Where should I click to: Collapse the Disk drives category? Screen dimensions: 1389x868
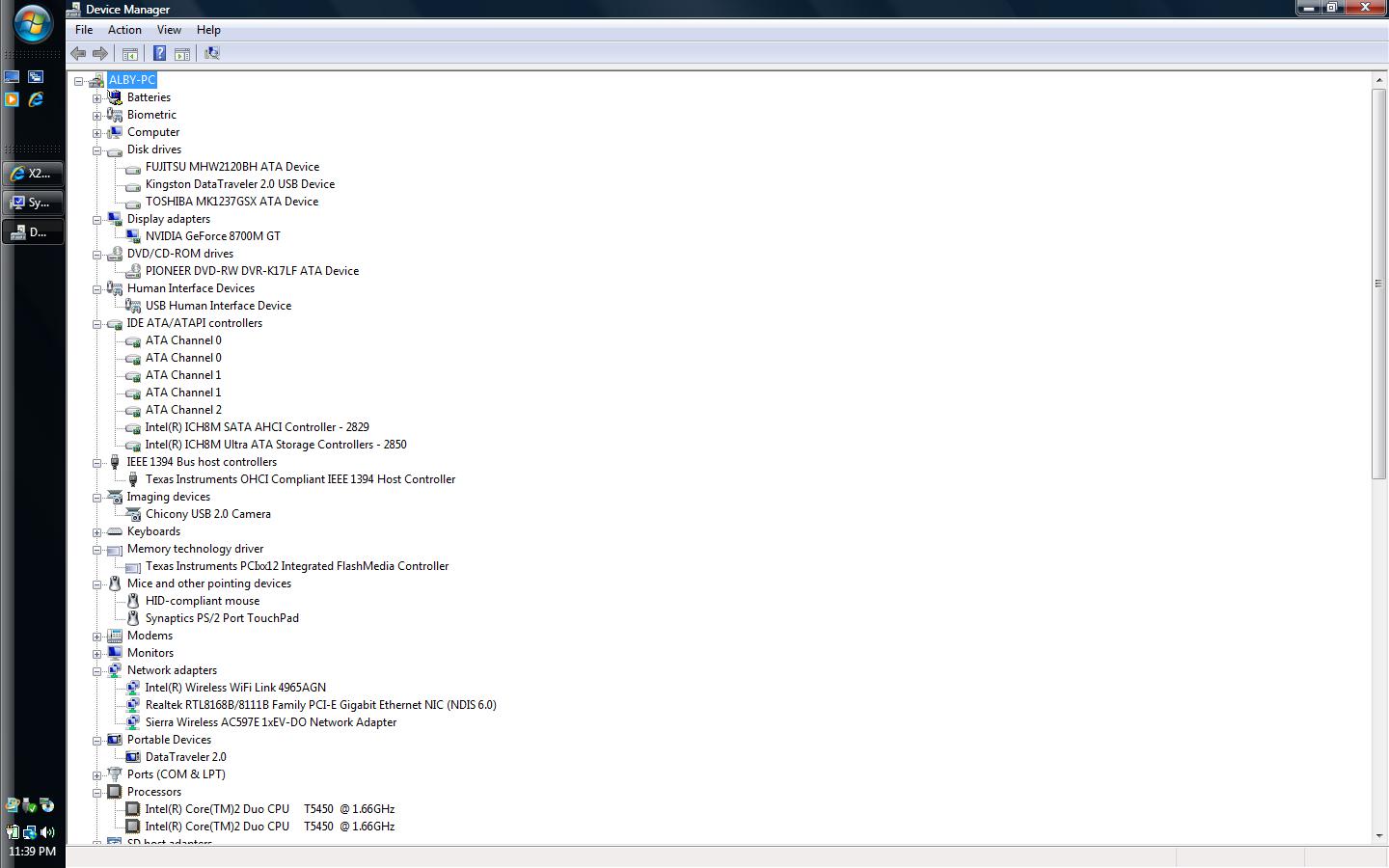(97, 150)
